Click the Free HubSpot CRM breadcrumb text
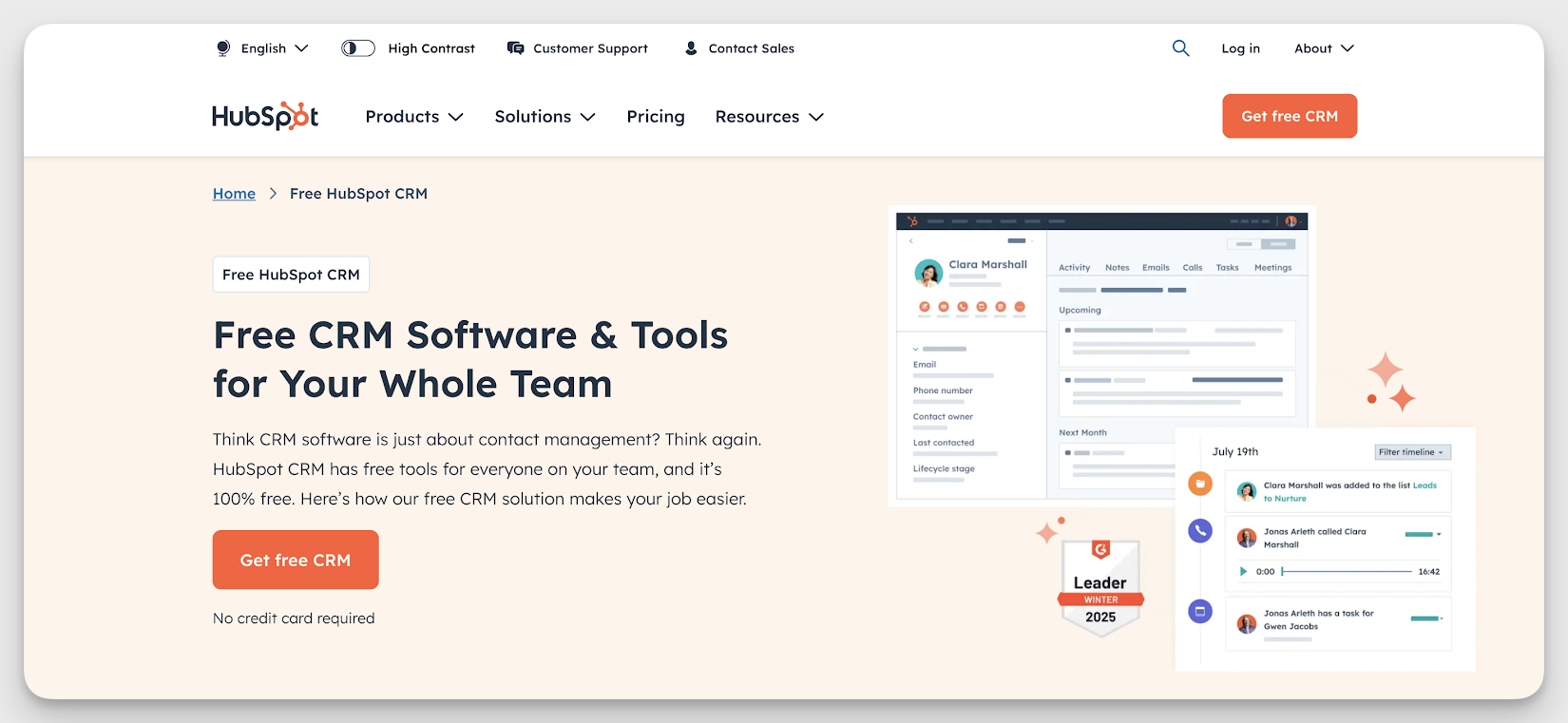This screenshot has height=723, width=1568. click(358, 194)
